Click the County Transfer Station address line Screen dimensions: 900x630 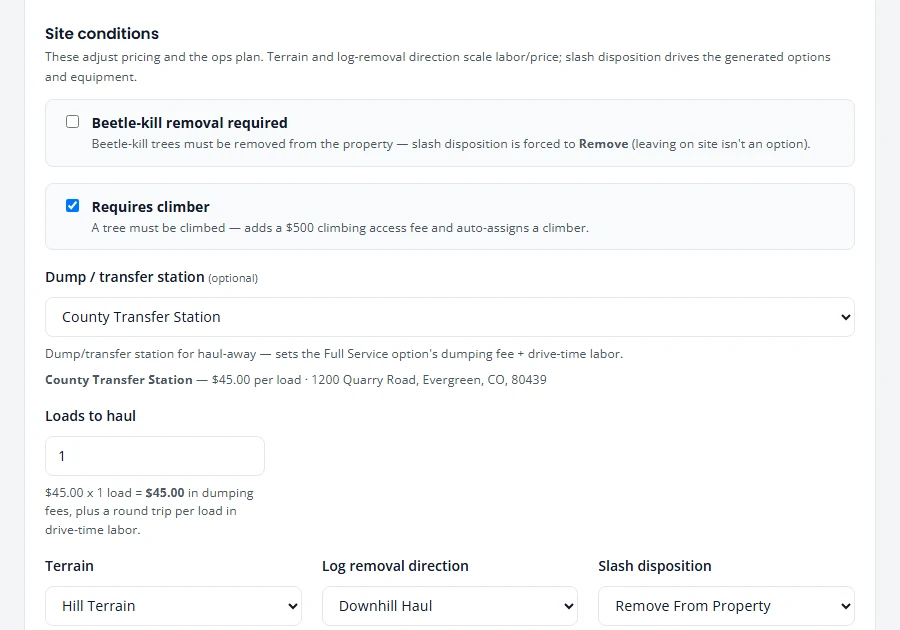coord(296,380)
